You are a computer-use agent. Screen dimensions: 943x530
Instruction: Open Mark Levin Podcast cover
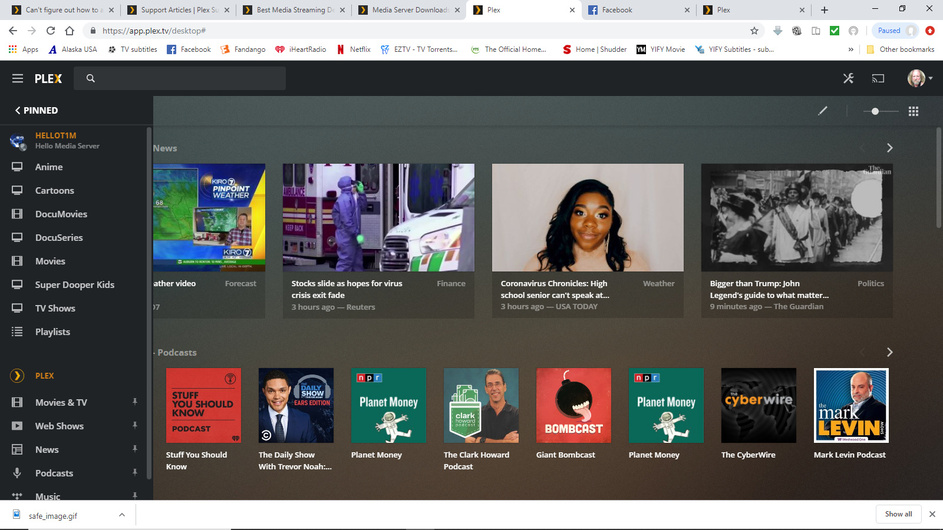(x=851, y=405)
